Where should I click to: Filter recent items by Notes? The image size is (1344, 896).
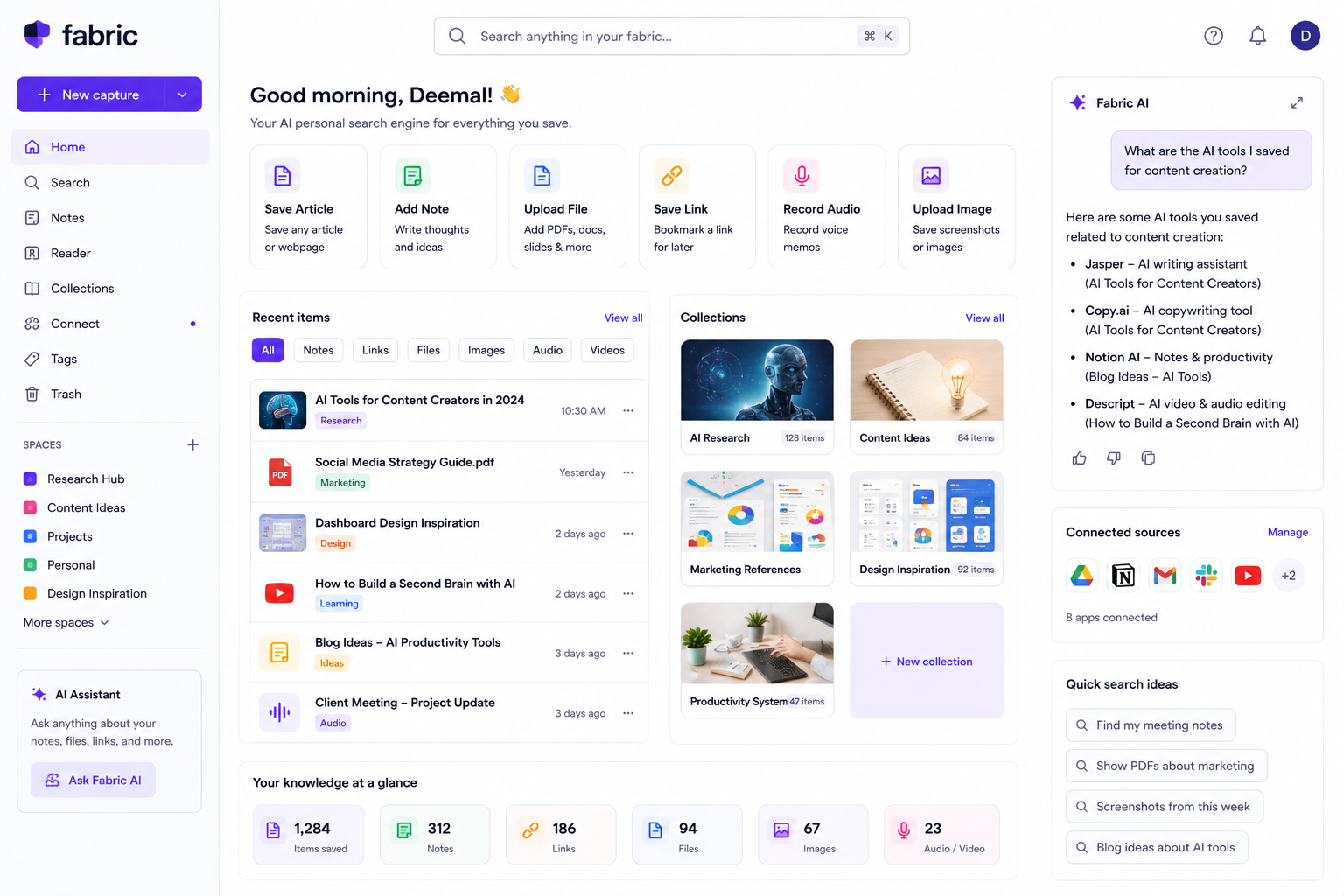pos(318,350)
